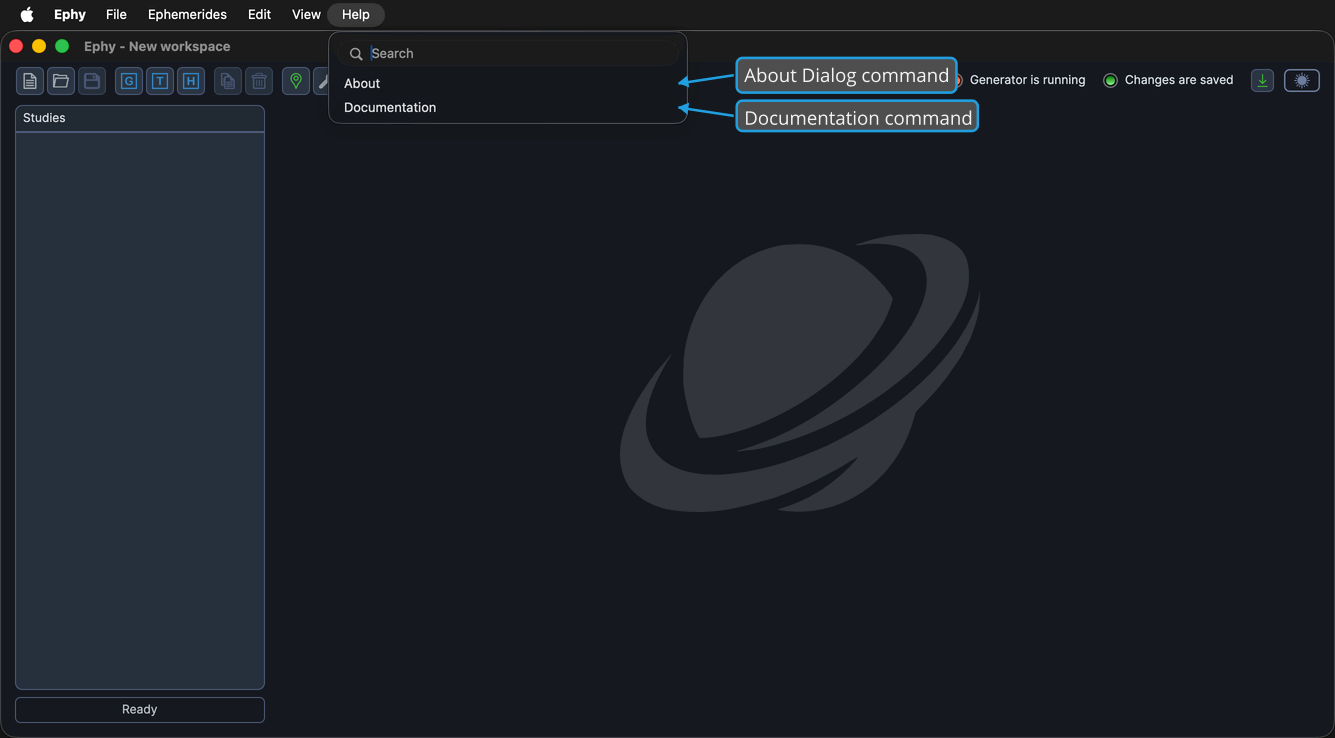Image resolution: width=1335 pixels, height=738 pixels.
Task: Create a new workspace with the document icon
Action: pyautogui.click(x=30, y=81)
